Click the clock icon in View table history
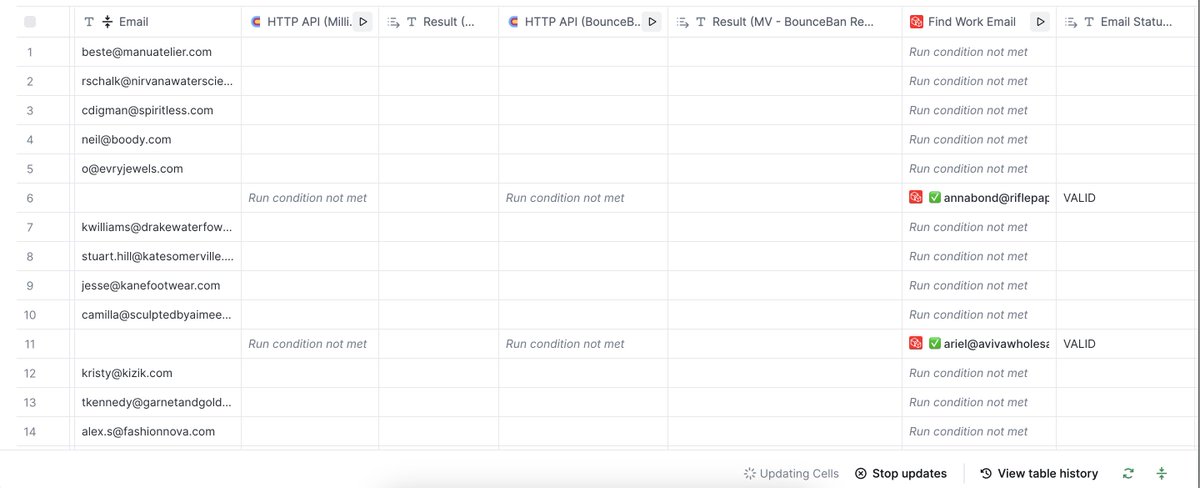Image resolution: width=1200 pixels, height=488 pixels. tap(986, 473)
